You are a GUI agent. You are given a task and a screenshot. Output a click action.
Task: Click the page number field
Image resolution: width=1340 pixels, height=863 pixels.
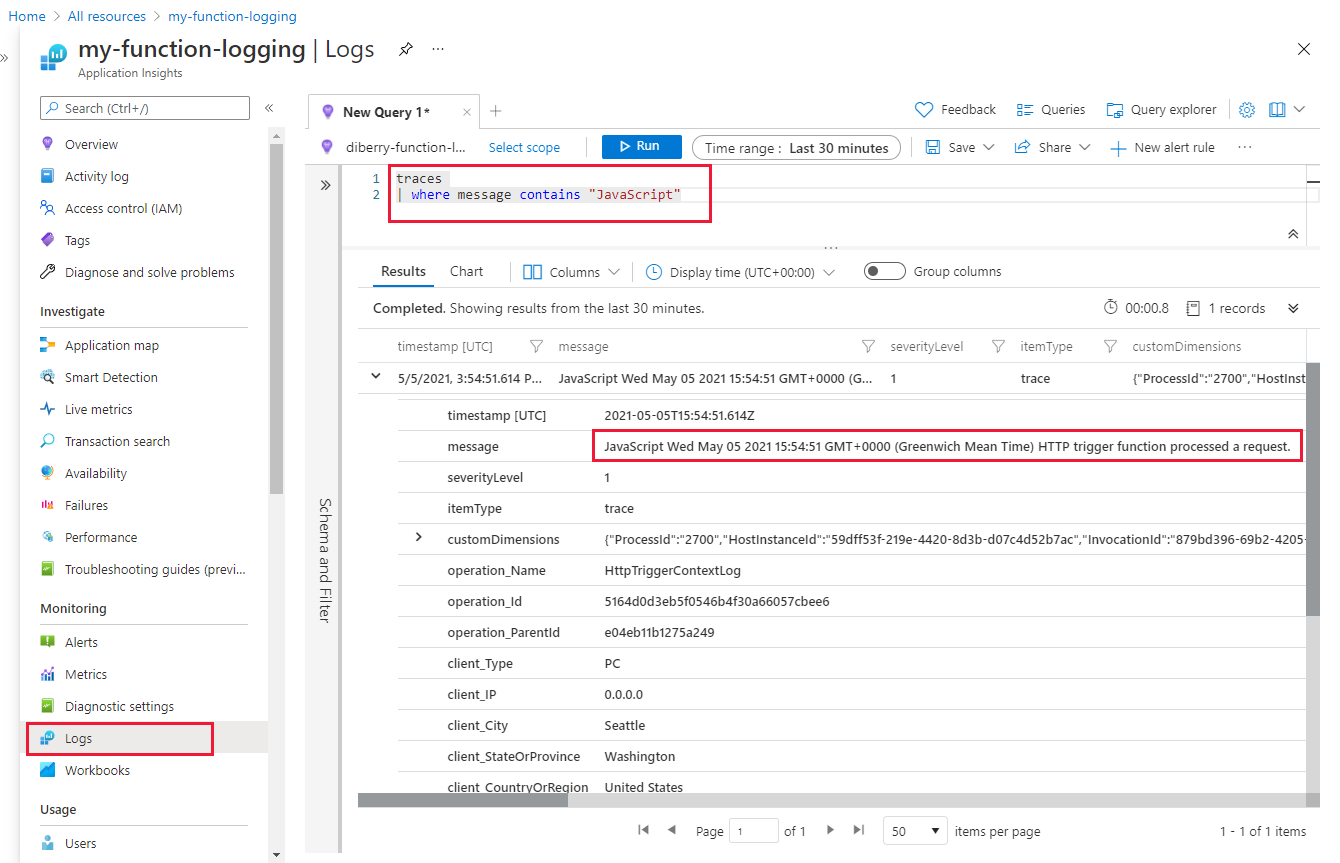point(753,831)
